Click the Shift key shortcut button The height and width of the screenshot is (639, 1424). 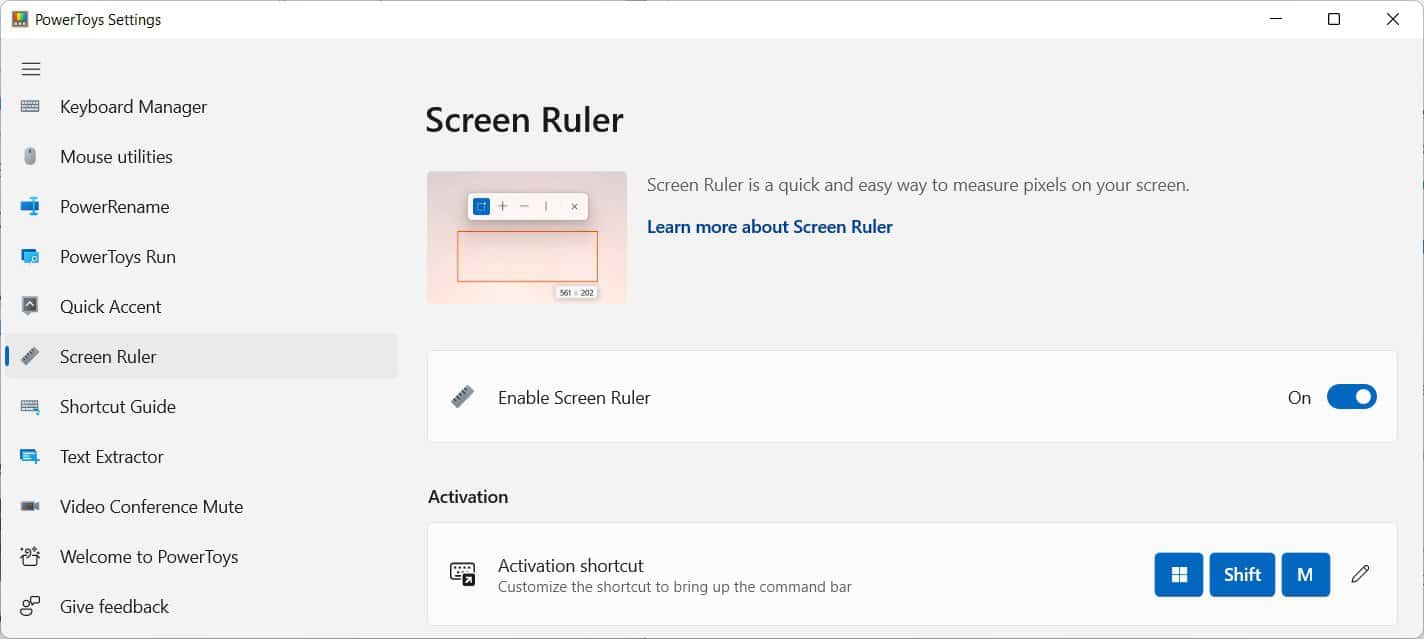1242,574
